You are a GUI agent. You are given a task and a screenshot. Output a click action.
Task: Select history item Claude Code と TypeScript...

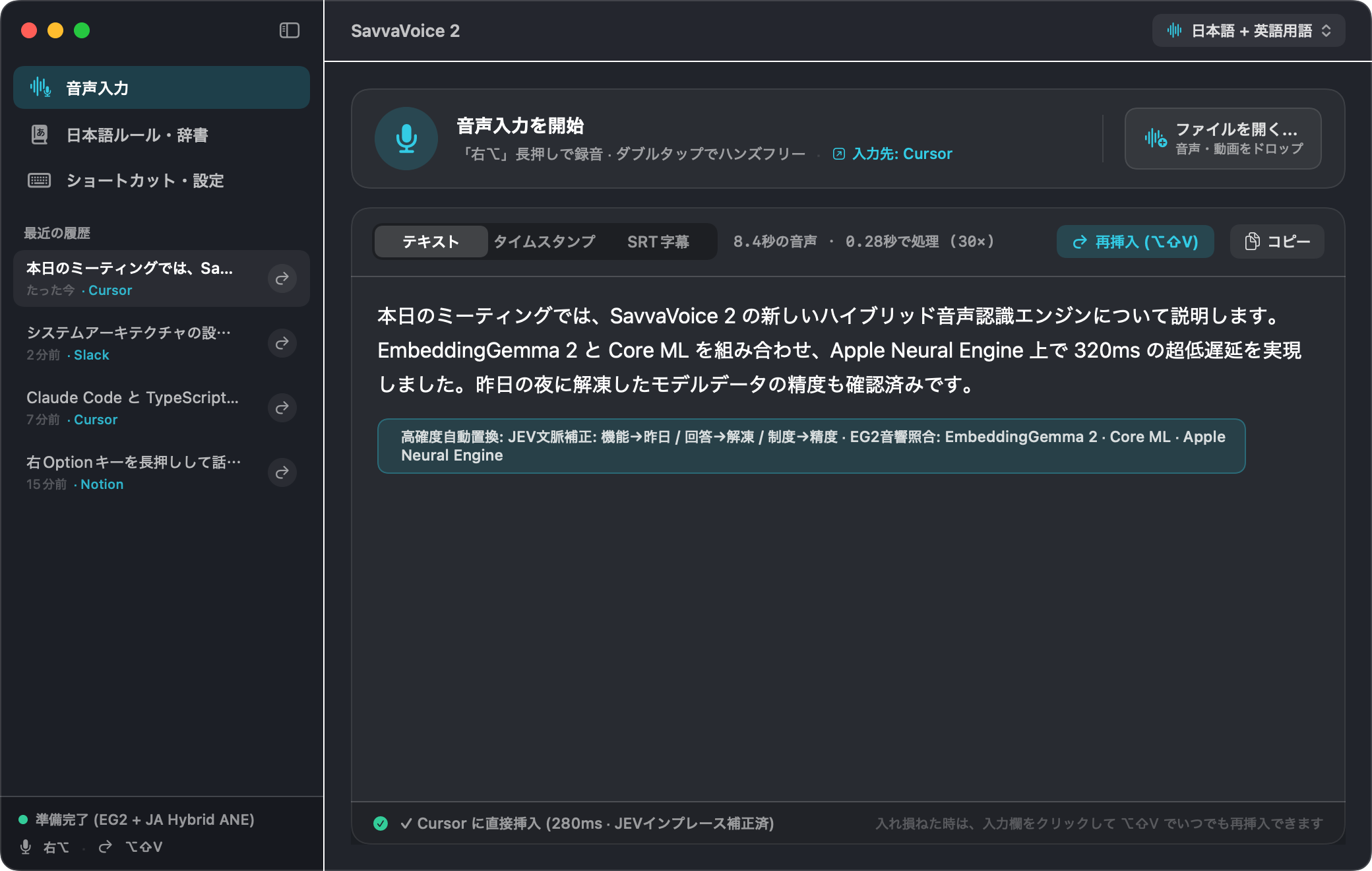pos(162,408)
